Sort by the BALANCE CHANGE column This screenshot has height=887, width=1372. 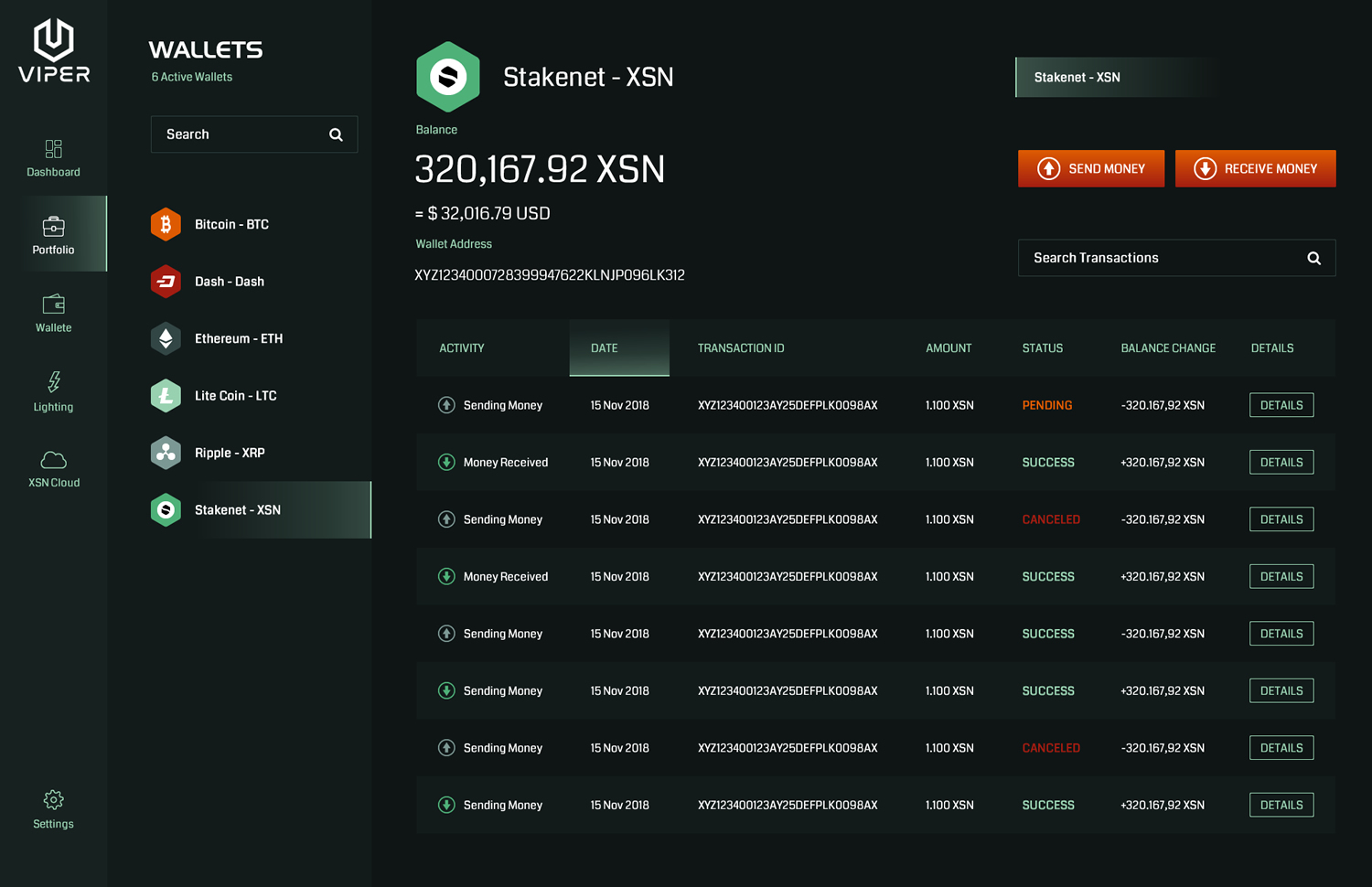[1168, 348]
